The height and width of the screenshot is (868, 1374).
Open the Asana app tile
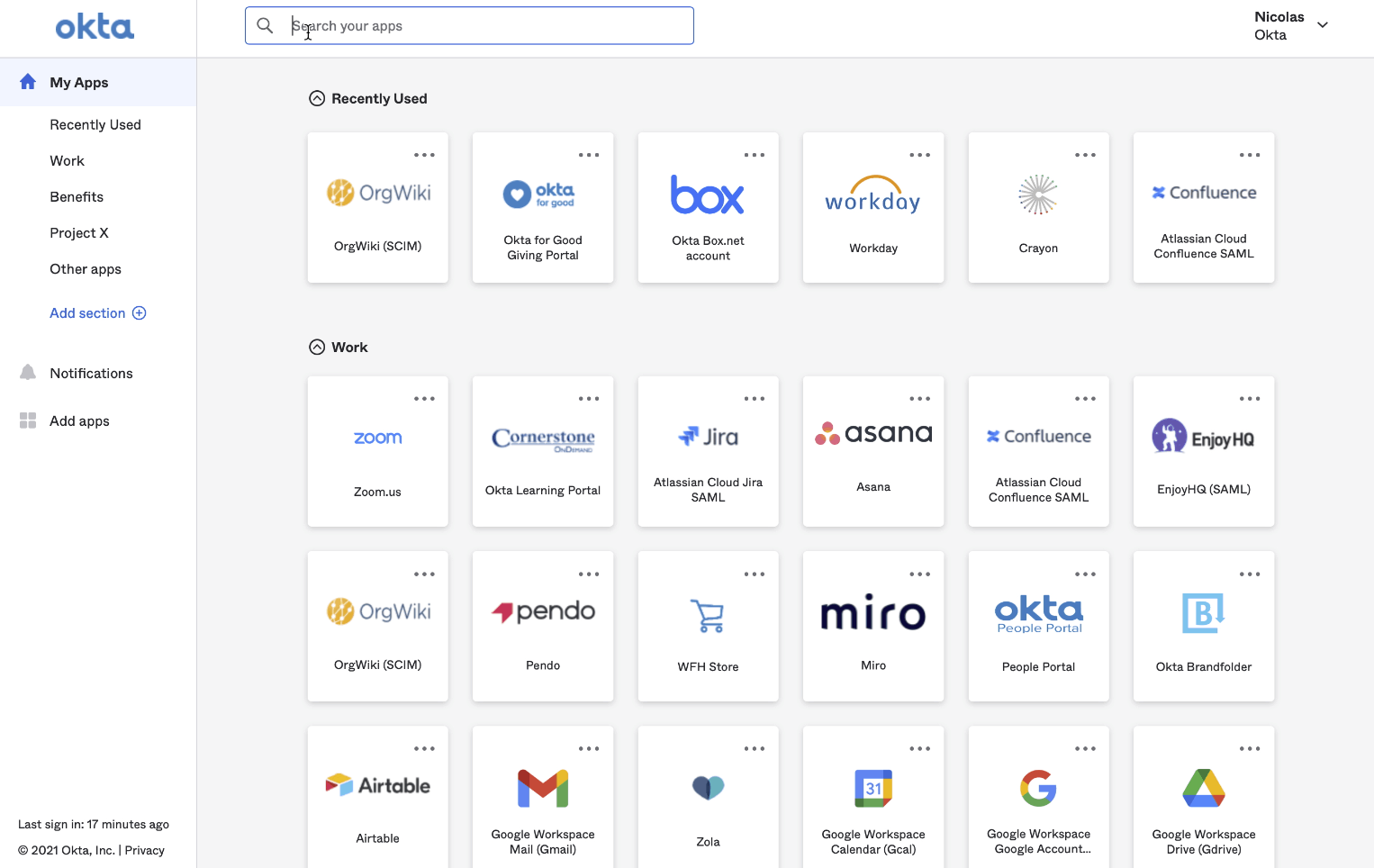click(x=873, y=451)
